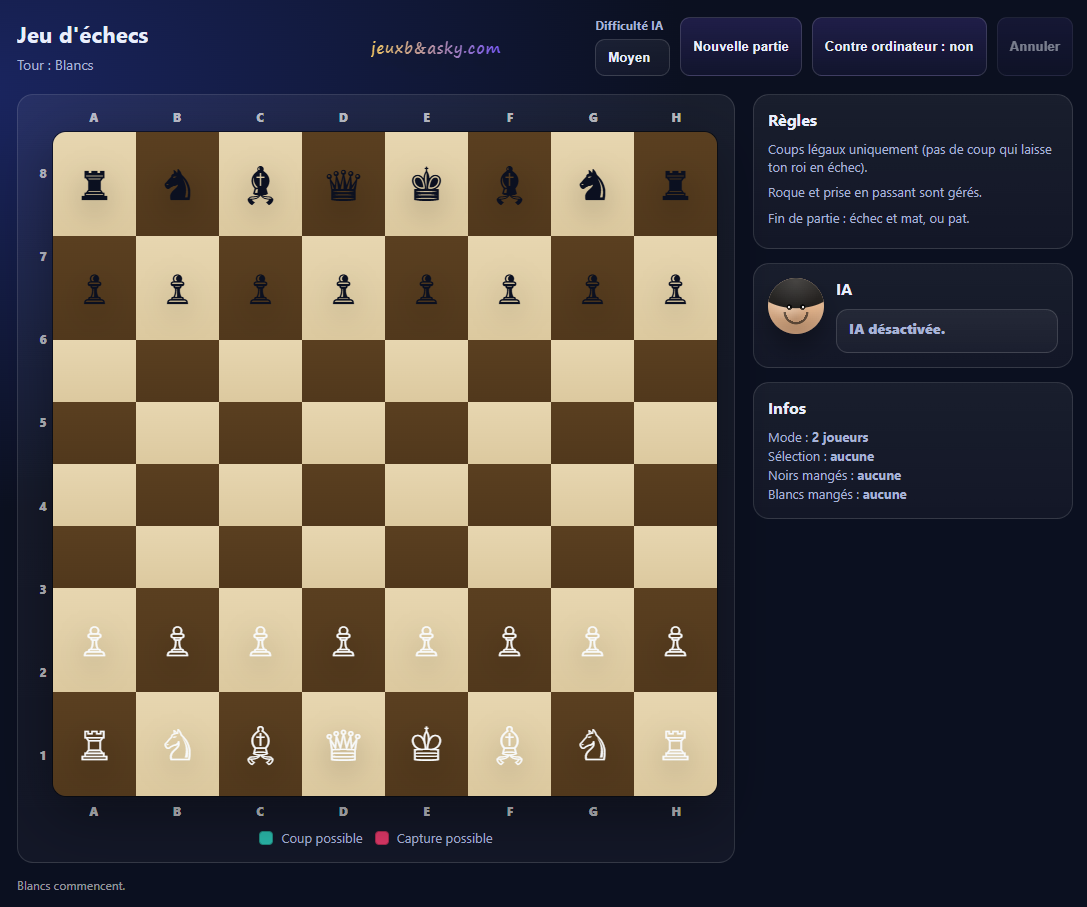Select the white pawn on E2
The height and width of the screenshot is (907, 1087).
[x=427, y=641]
